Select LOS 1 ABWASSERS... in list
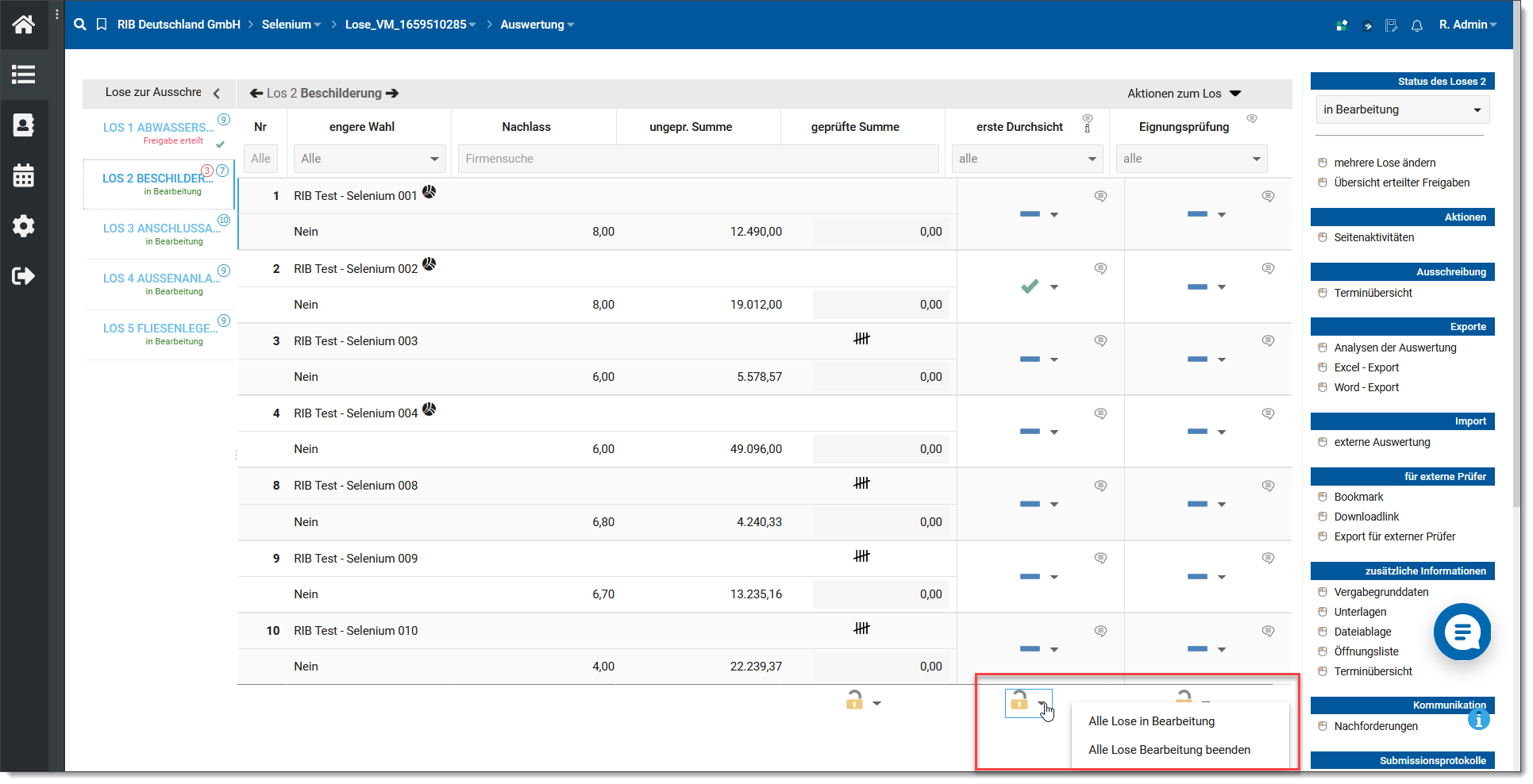 158,128
